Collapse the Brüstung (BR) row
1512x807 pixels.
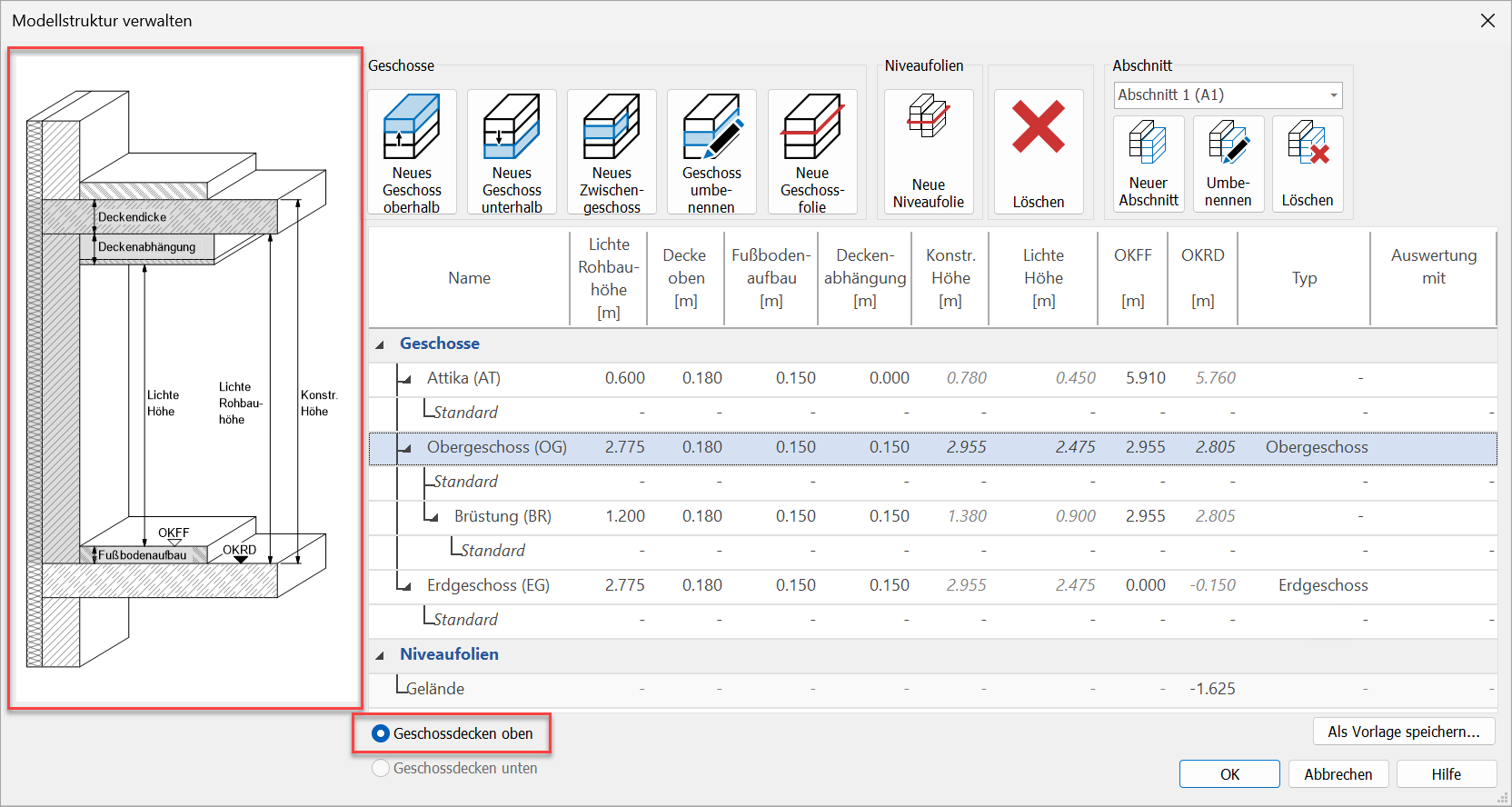pyautogui.click(x=433, y=517)
